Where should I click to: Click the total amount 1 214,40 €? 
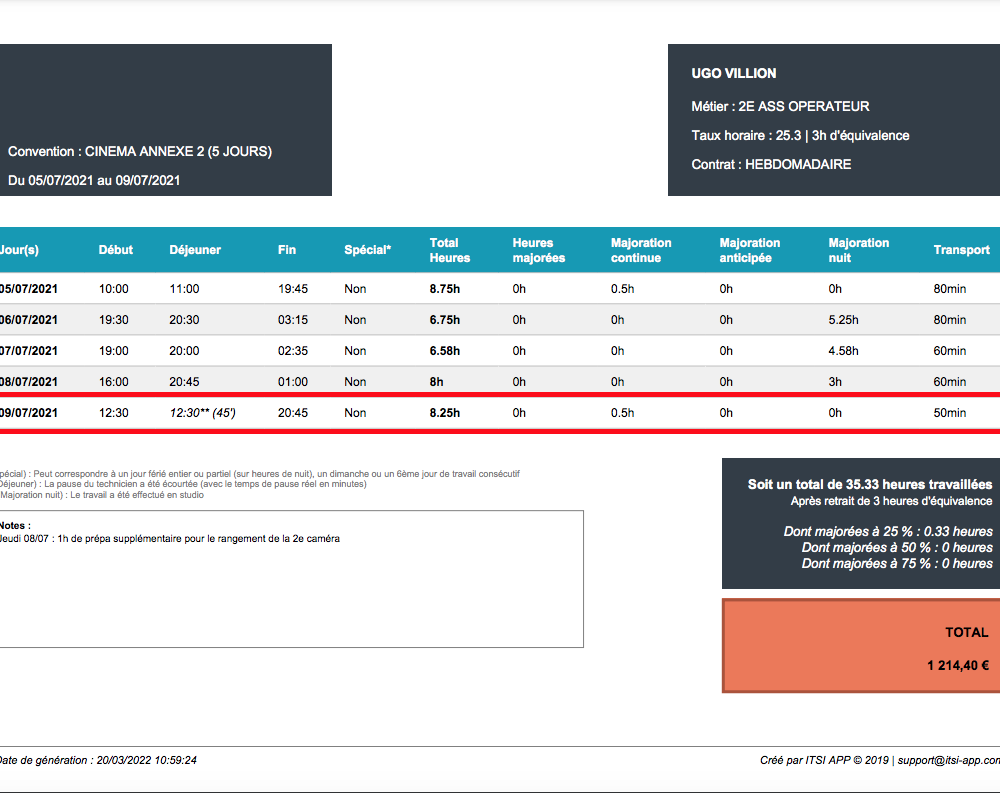pos(958,665)
